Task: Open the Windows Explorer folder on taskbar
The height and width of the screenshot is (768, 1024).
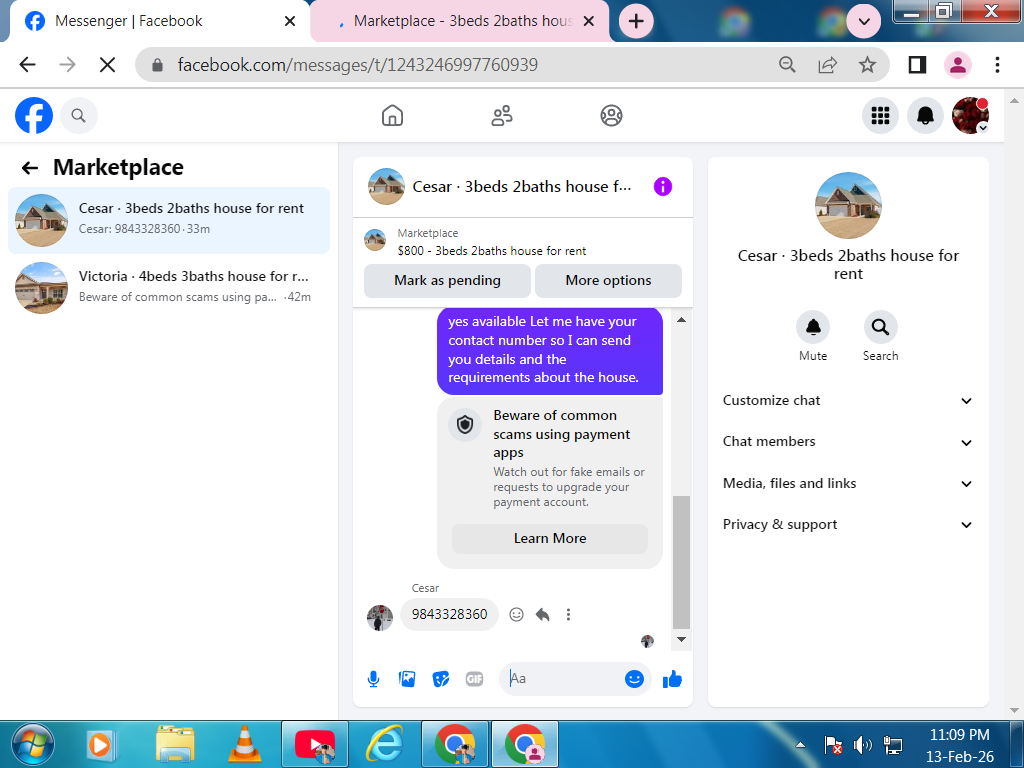Action: pyautogui.click(x=174, y=745)
